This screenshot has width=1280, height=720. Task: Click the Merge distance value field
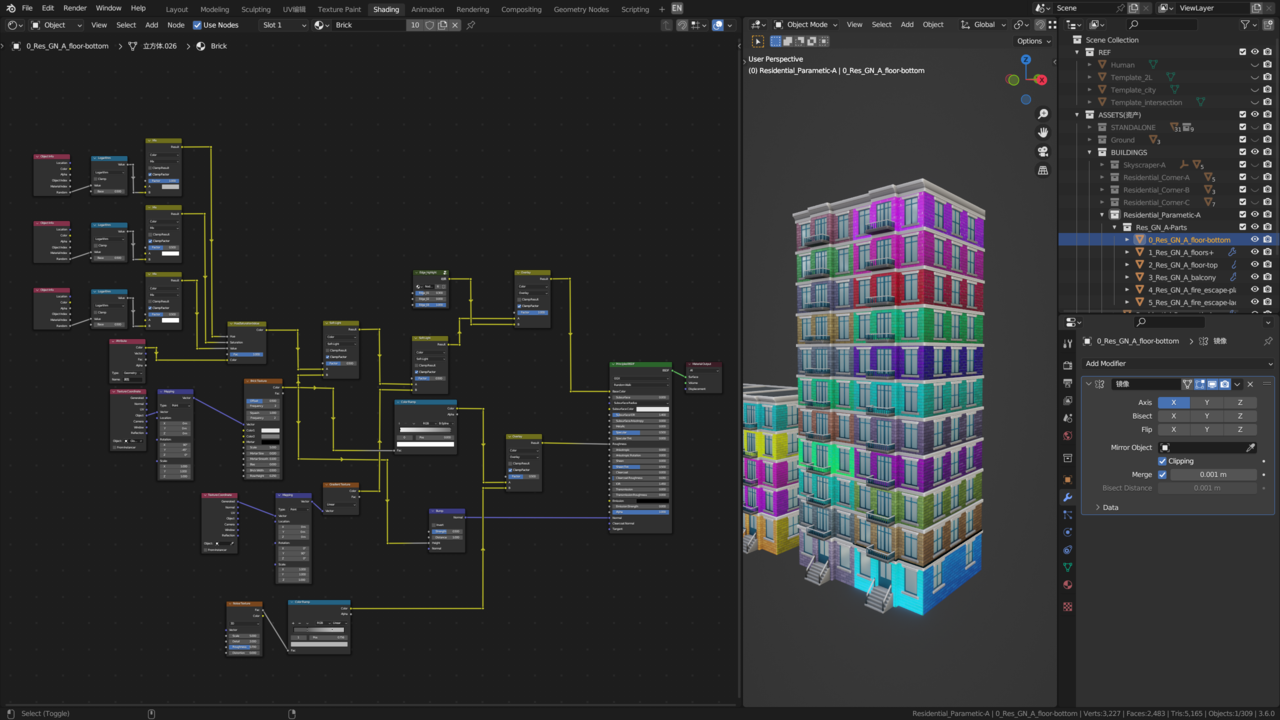point(1213,474)
